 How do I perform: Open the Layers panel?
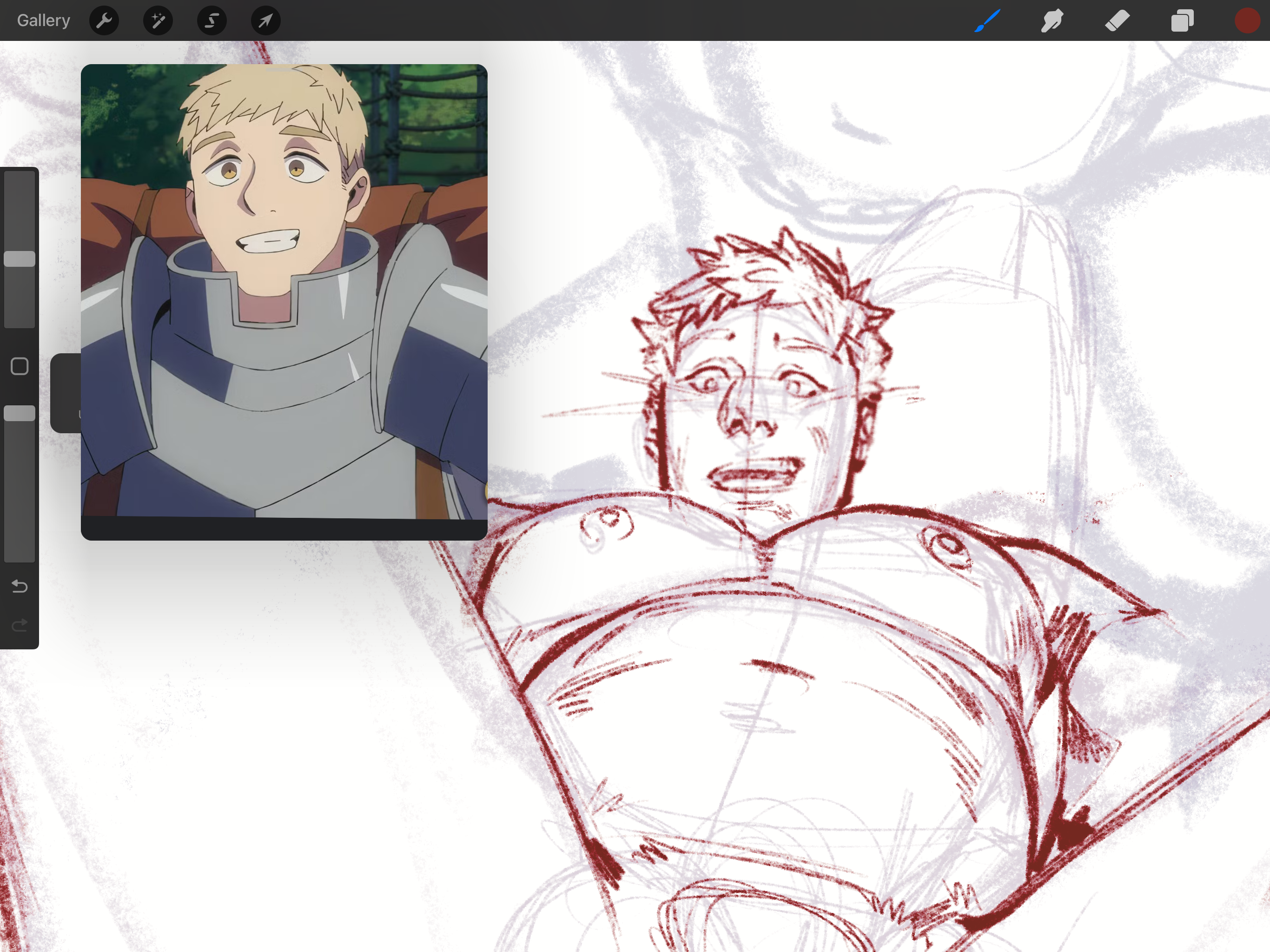coord(1182,20)
